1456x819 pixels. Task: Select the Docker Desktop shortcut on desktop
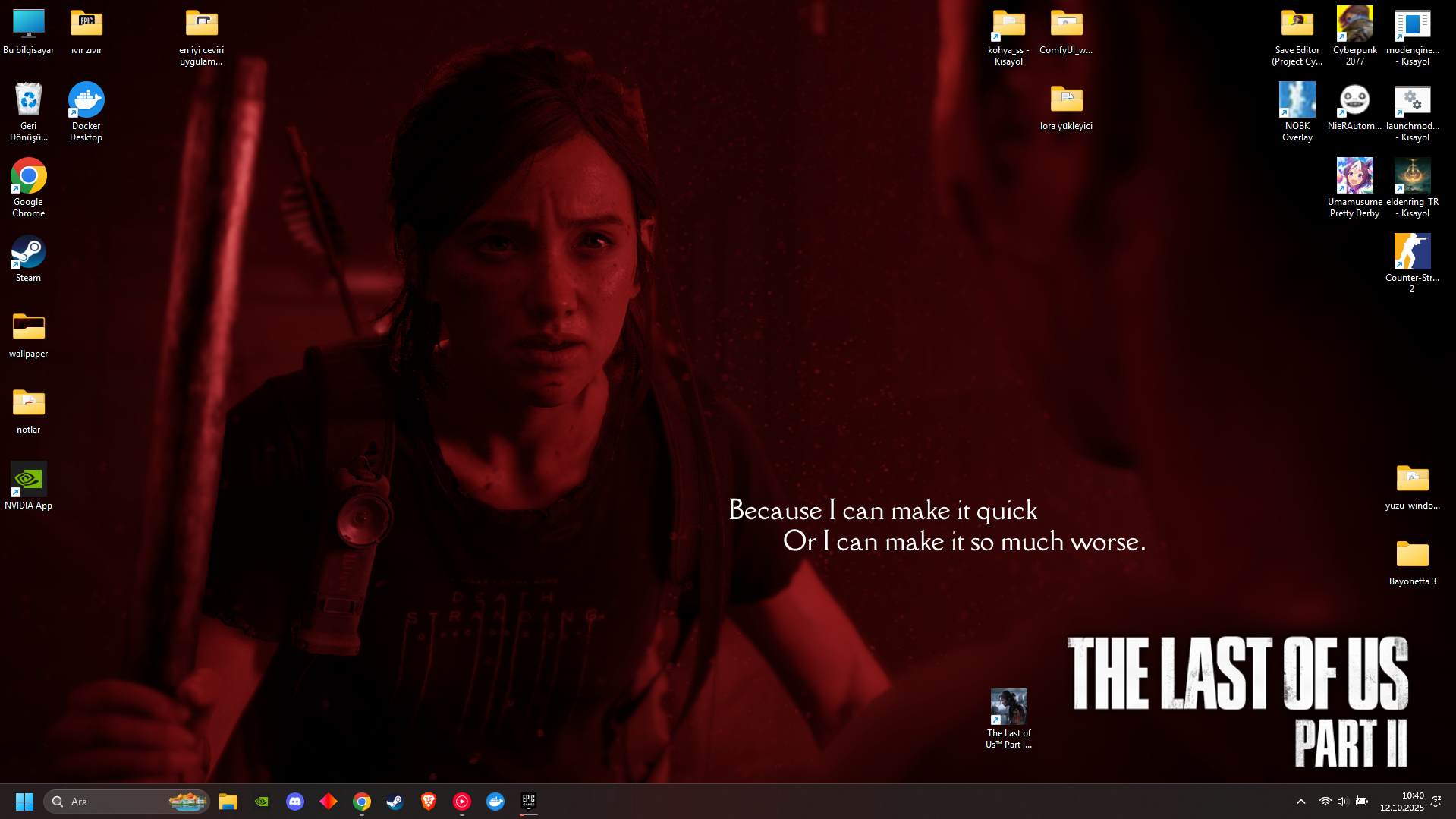(86, 112)
